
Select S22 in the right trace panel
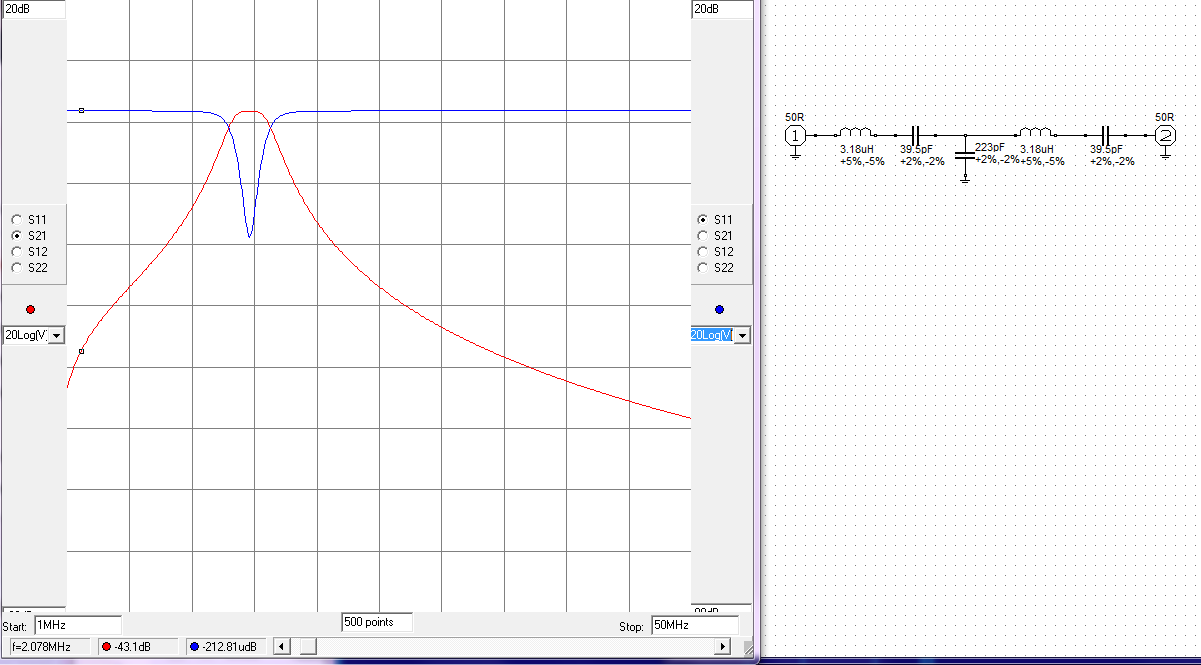702,267
